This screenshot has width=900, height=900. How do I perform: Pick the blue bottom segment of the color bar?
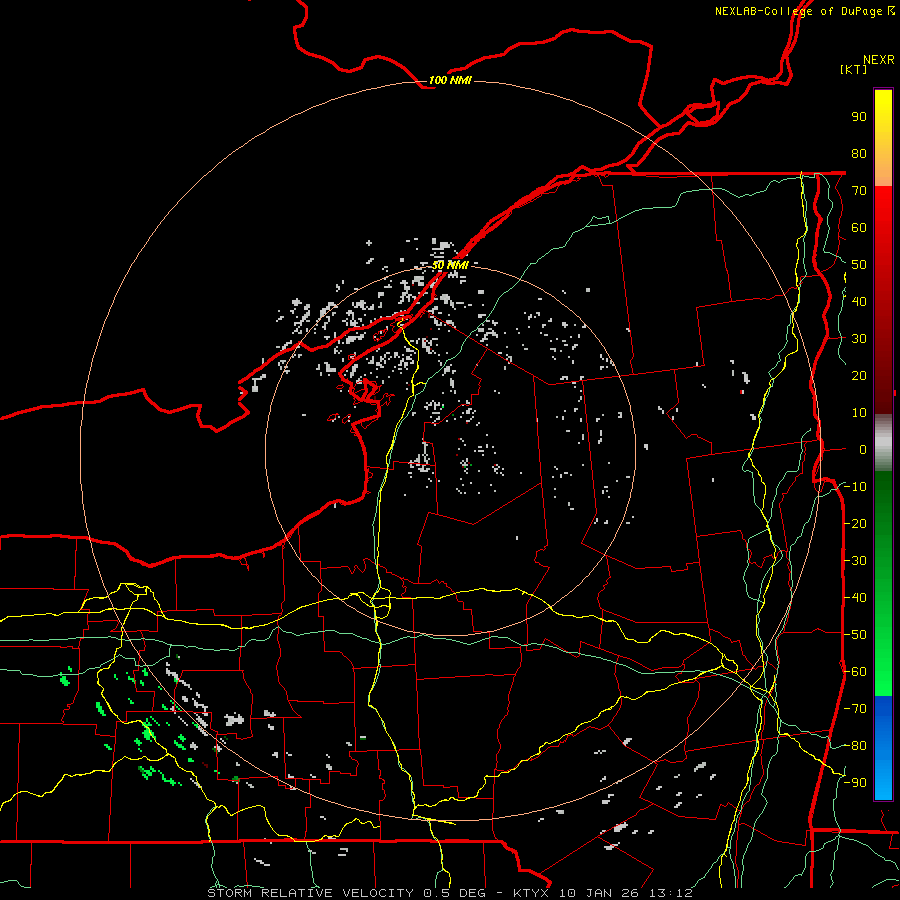tap(883, 748)
